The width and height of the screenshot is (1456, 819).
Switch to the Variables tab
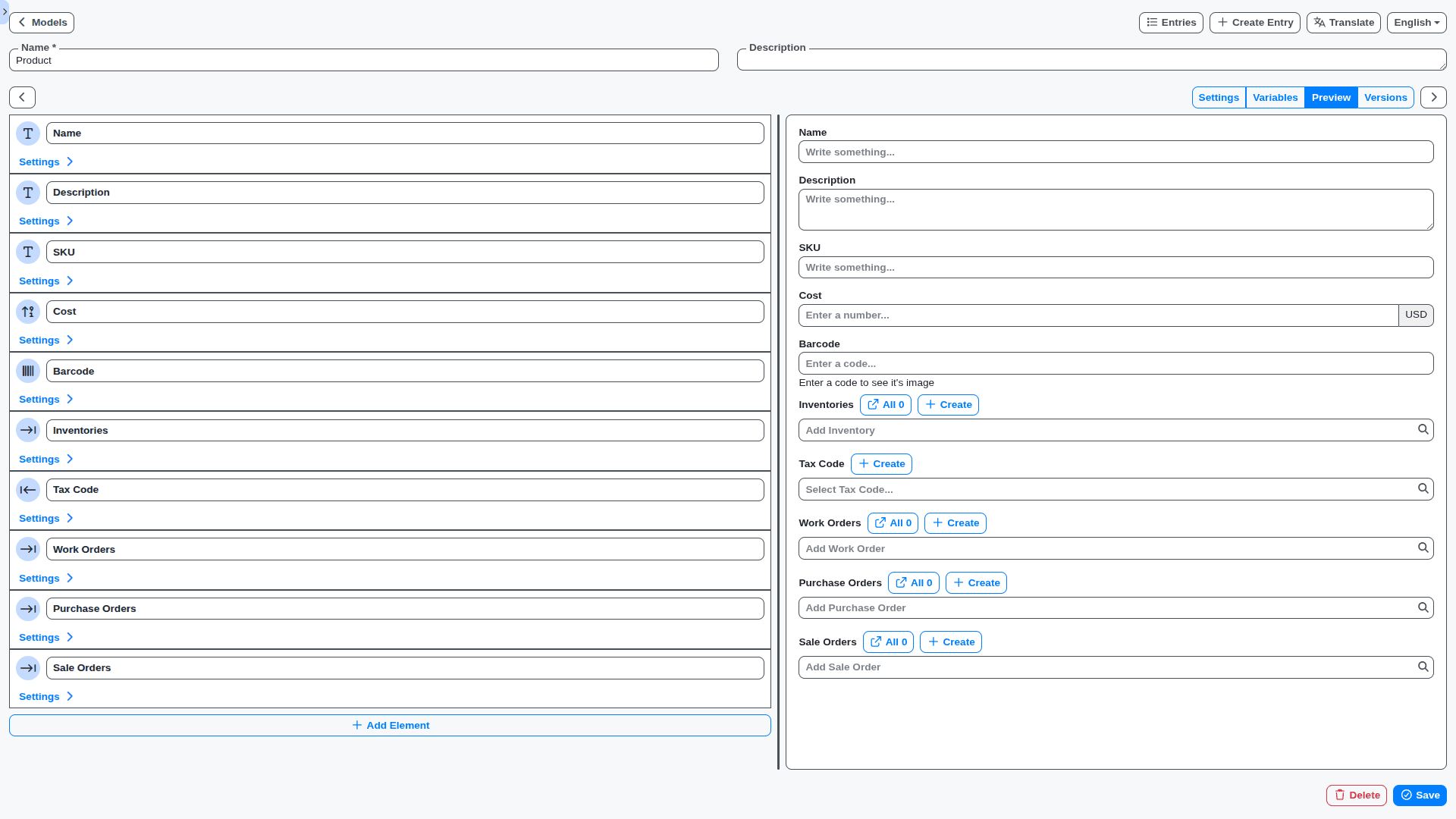(x=1275, y=97)
